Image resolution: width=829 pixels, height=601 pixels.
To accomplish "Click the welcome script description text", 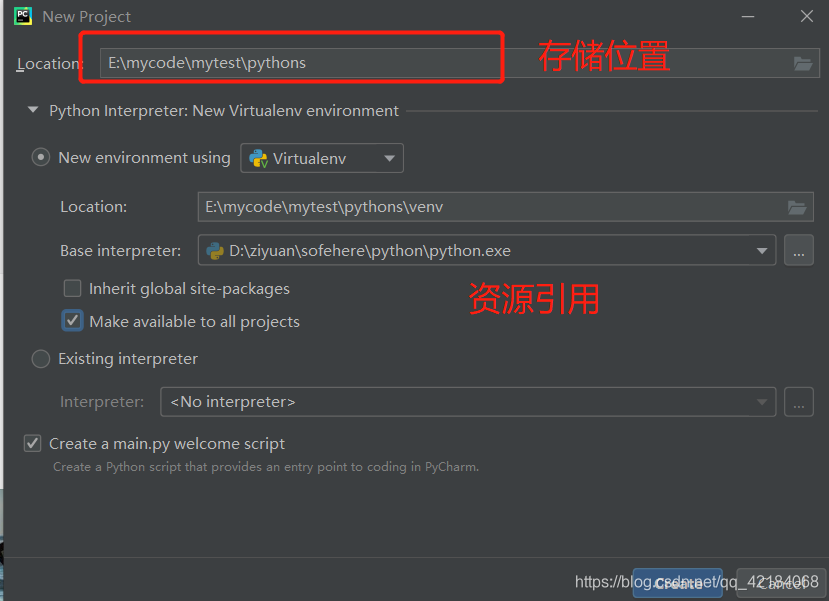I will click(x=266, y=467).
